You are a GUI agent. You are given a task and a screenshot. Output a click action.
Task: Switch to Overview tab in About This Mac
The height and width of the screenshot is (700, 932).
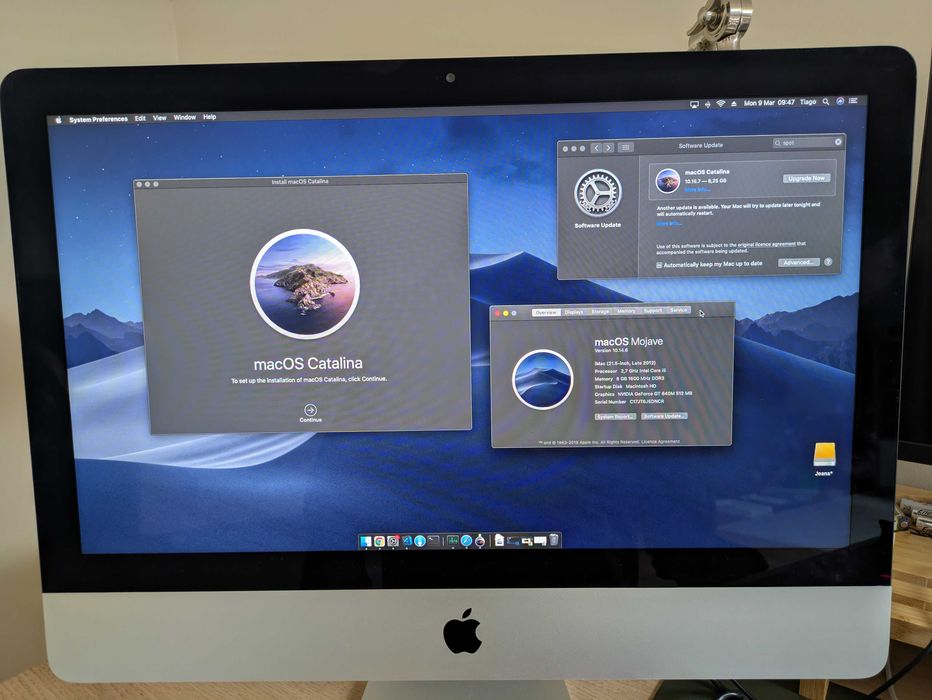(x=546, y=312)
